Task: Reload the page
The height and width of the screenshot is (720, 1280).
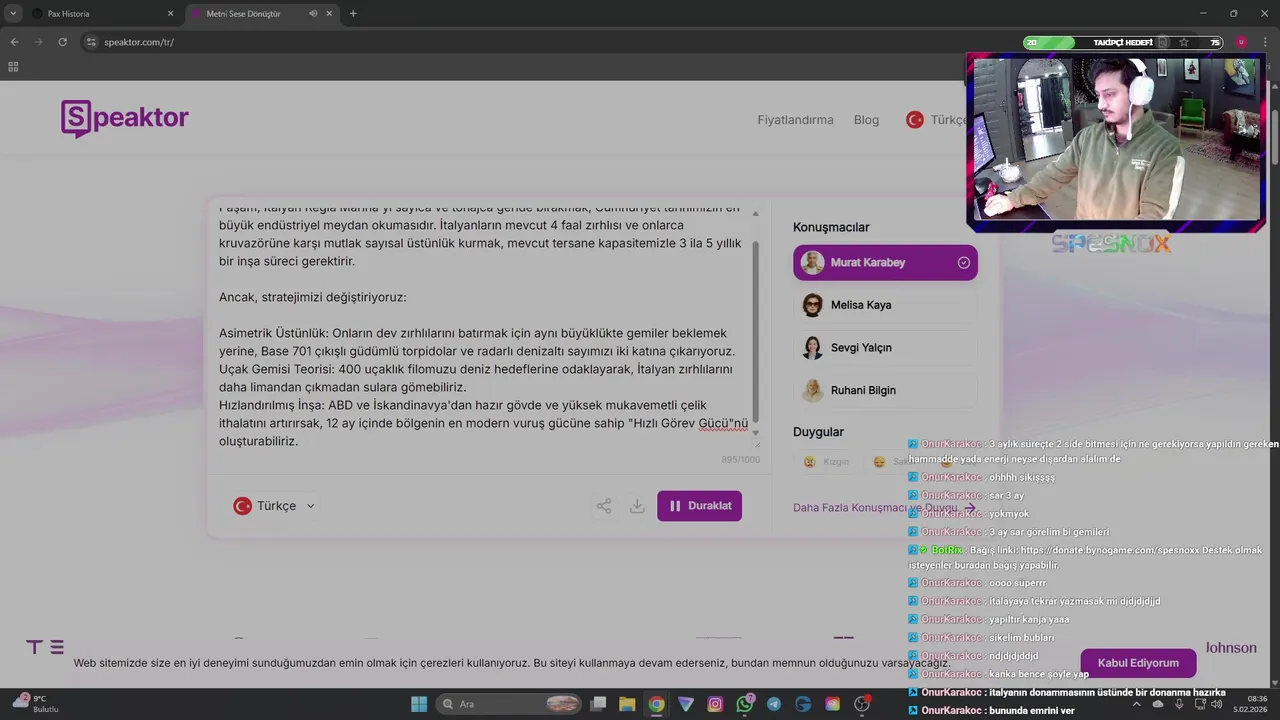Action: [x=62, y=42]
